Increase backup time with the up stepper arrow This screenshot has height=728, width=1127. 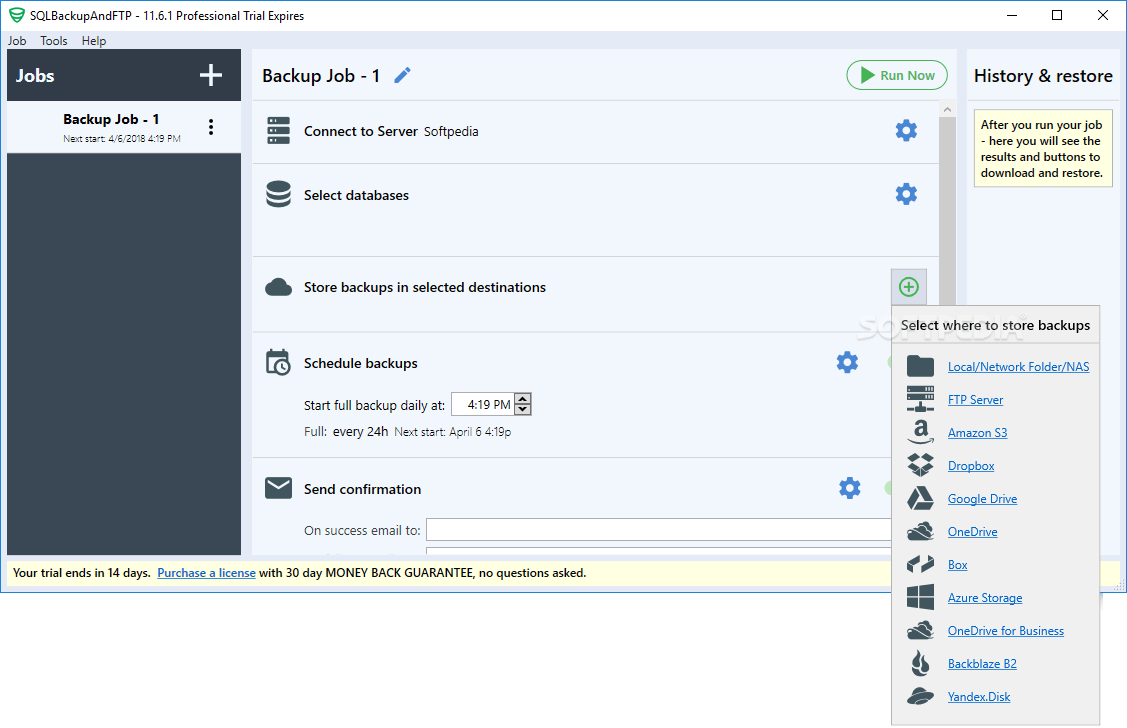coord(522,398)
